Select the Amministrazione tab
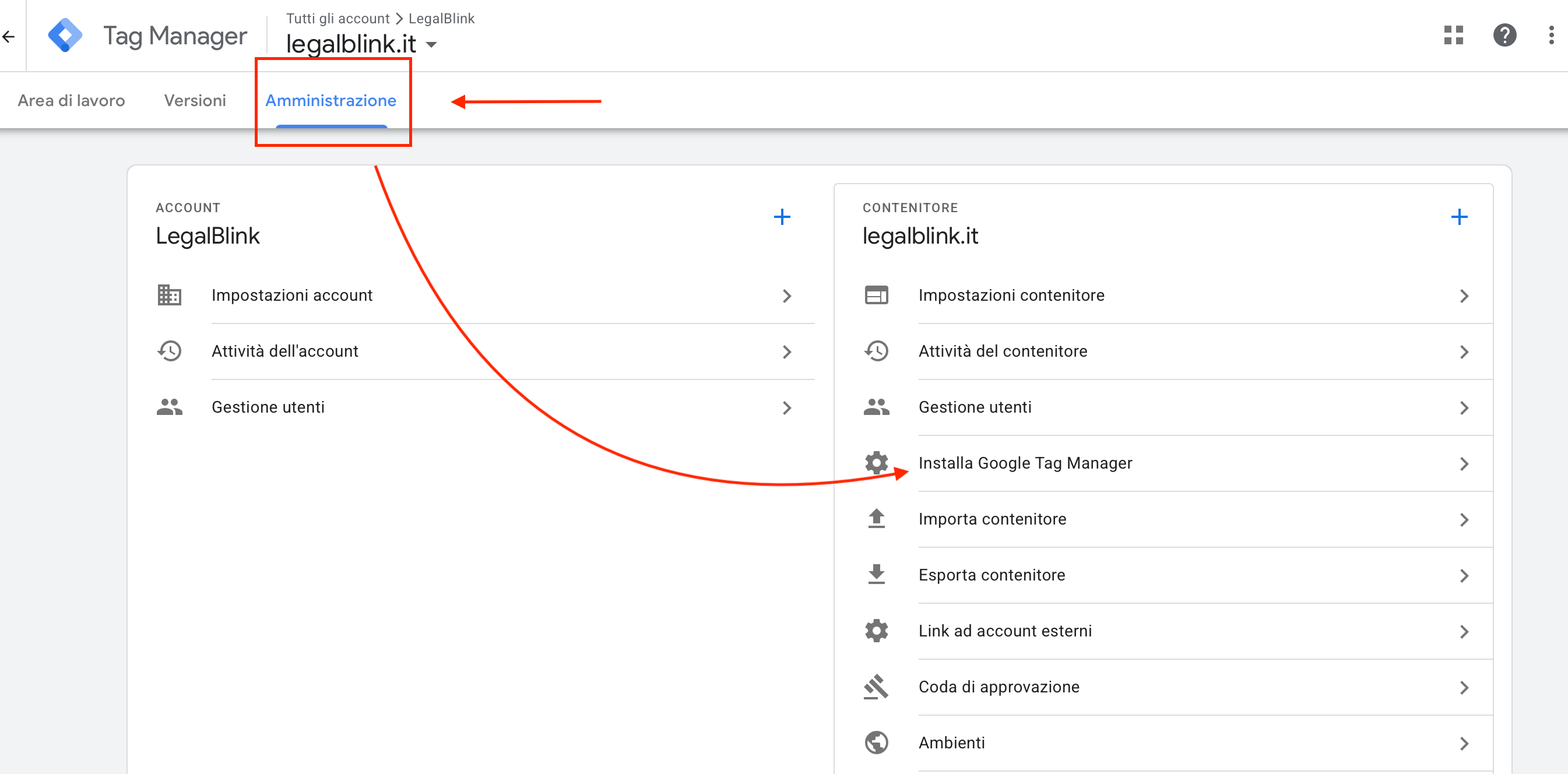Image resolution: width=1568 pixels, height=774 pixels. click(x=331, y=100)
